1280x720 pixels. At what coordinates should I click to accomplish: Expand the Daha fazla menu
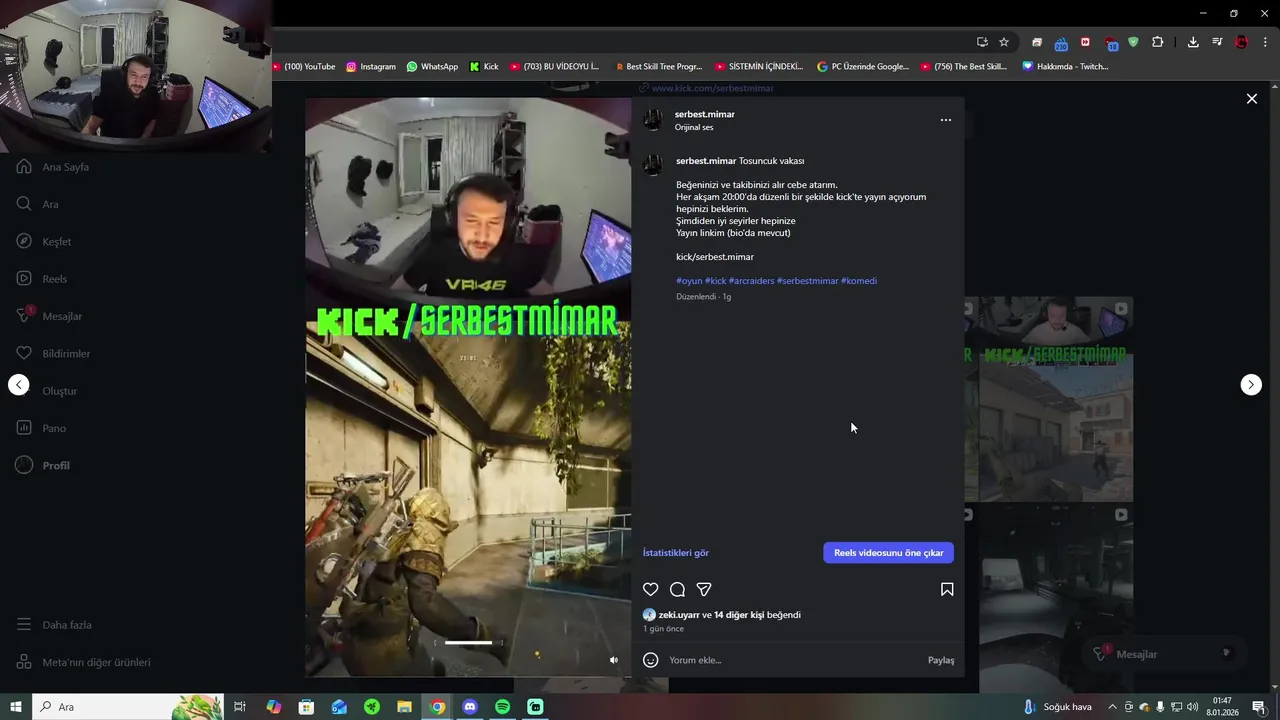point(55,625)
